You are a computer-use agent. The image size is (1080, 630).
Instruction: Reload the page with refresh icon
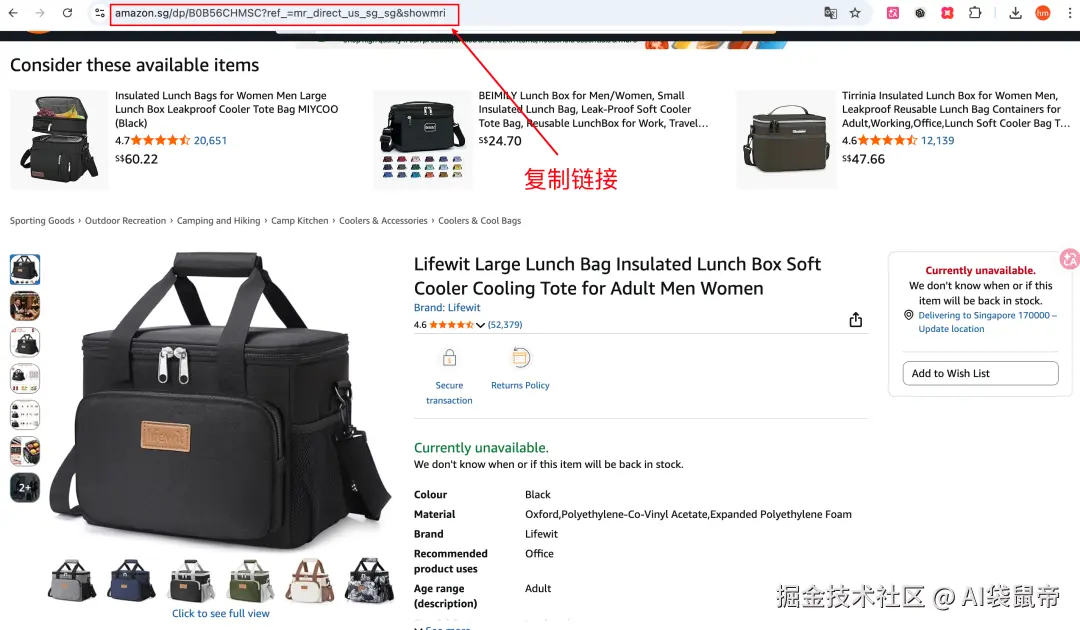click(67, 13)
